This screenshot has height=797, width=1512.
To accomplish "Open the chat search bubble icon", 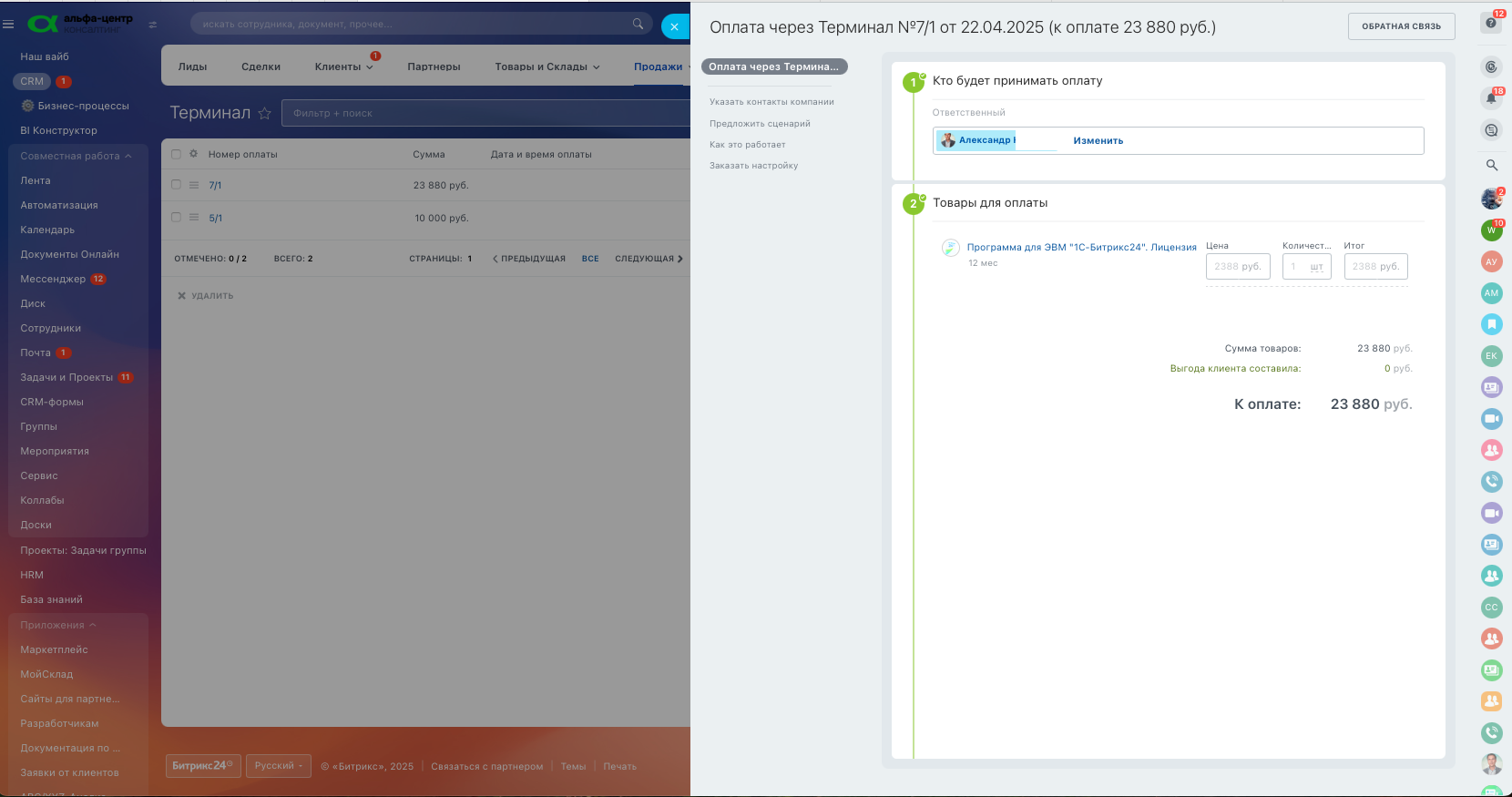I will point(1491,130).
